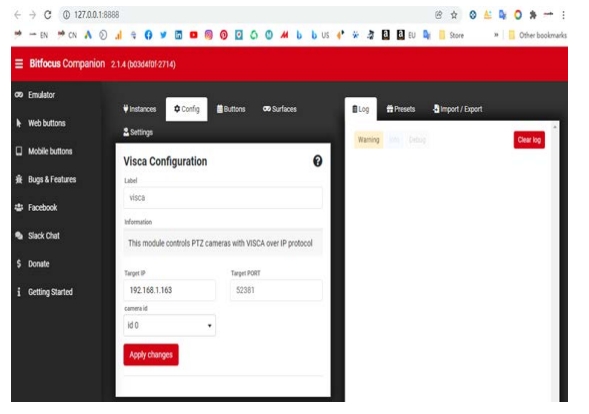Screen dimensions: 589x414
Task: Click the Target IP input field
Action: (169, 290)
